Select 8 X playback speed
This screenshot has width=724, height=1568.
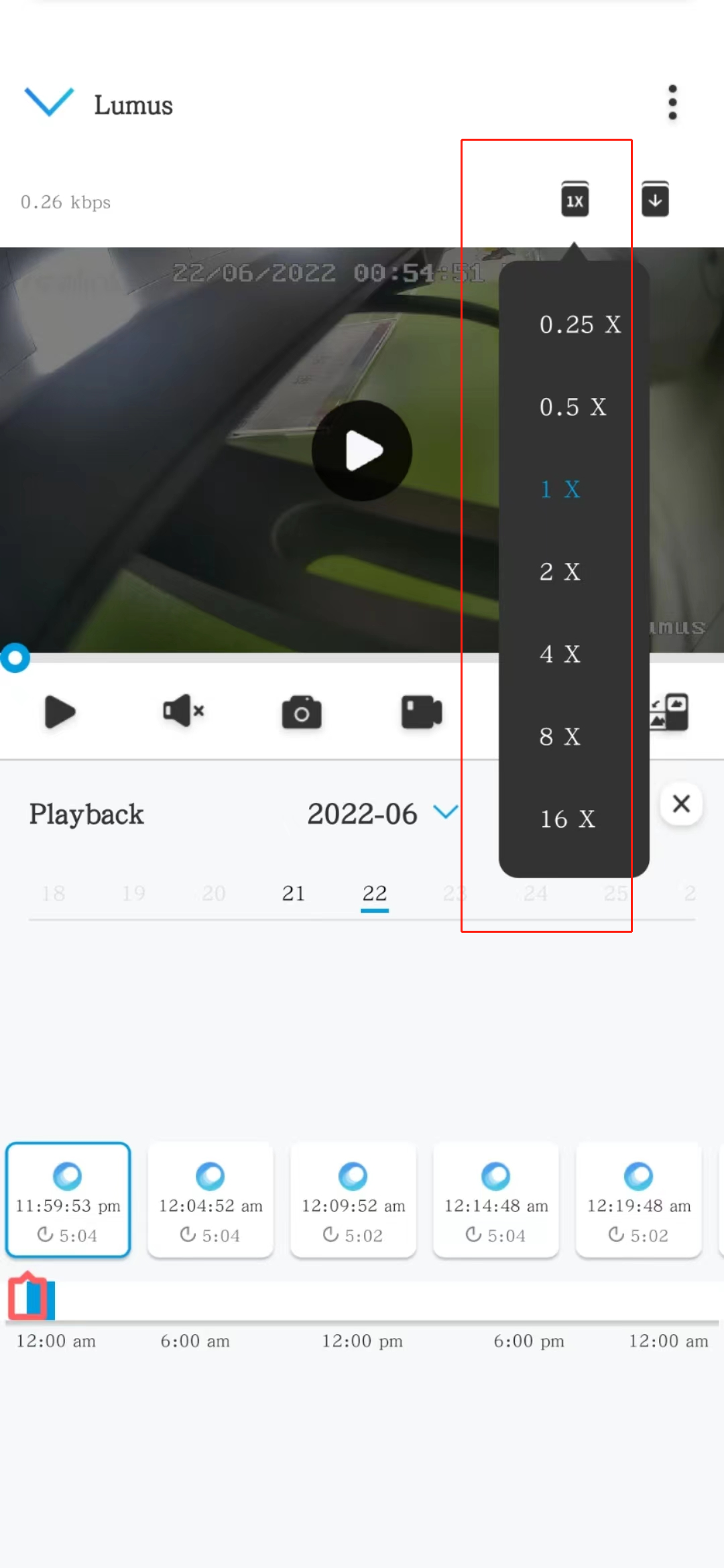(560, 737)
